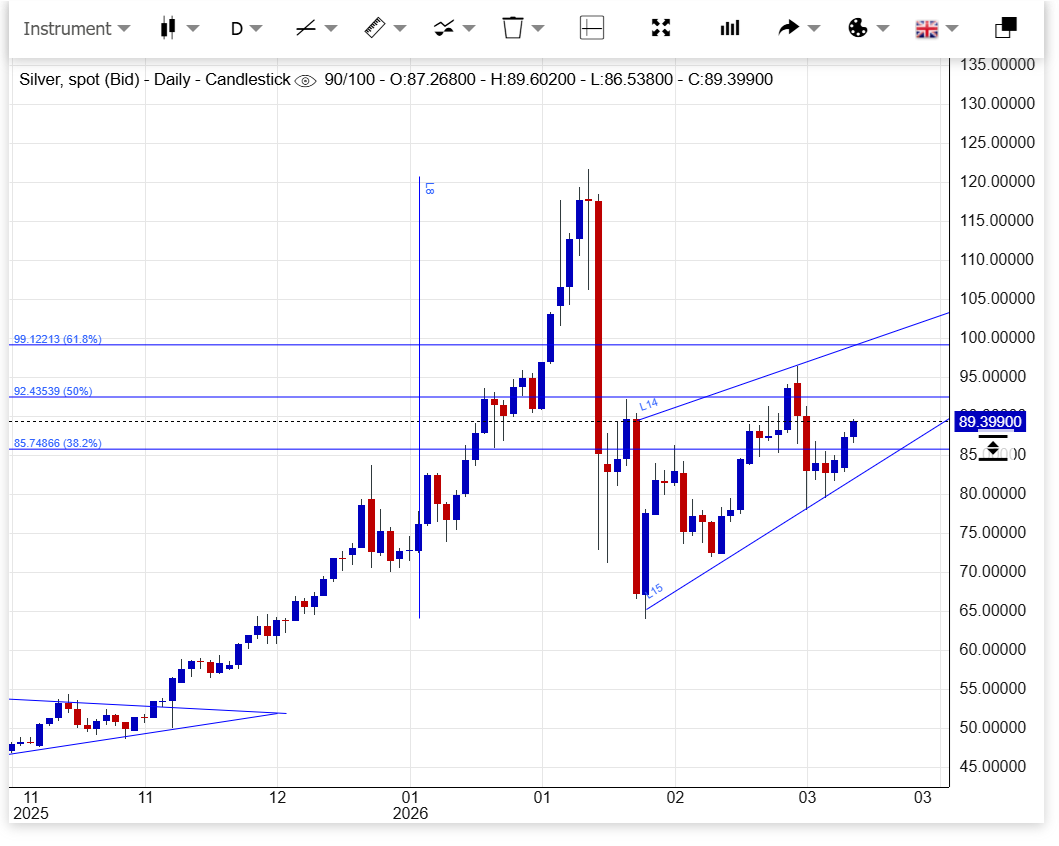Viewport: 1059px width, 846px height.
Task: Expand the D timeframe dropdown
Action: [246, 28]
